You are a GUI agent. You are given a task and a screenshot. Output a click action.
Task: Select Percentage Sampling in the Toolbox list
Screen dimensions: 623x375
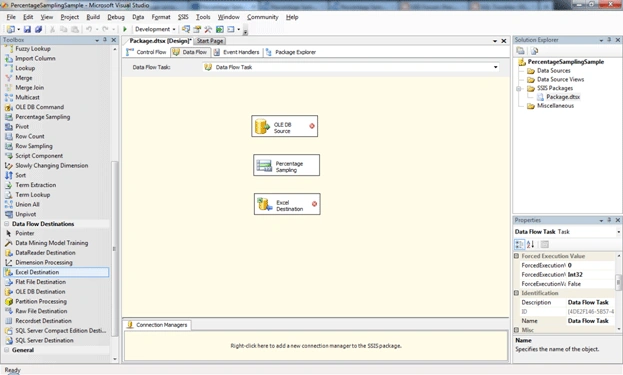point(43,117)
